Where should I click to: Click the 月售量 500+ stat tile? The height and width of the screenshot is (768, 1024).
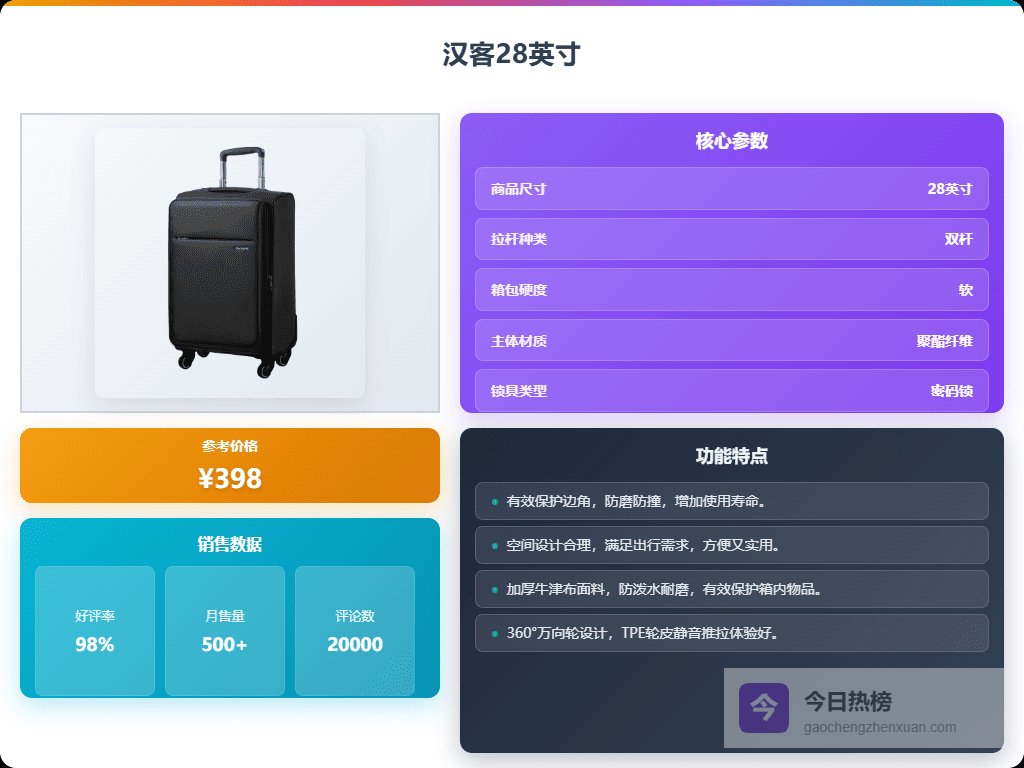point(225,631)
